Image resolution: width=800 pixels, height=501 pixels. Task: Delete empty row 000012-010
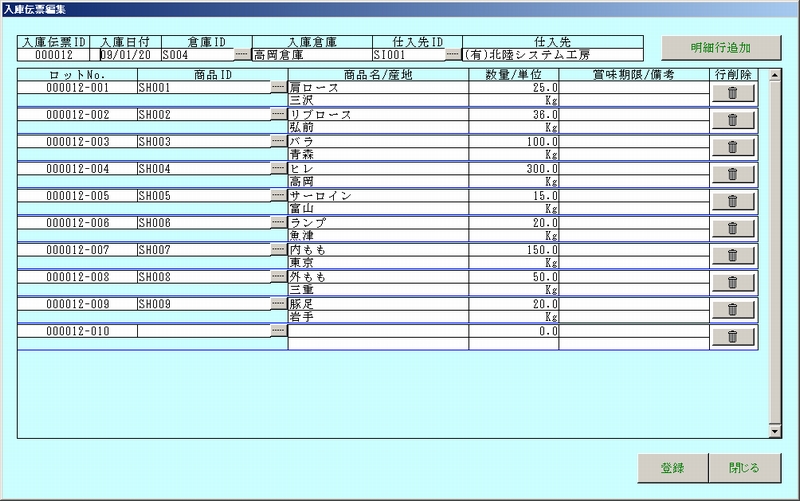tap(733, 337)
